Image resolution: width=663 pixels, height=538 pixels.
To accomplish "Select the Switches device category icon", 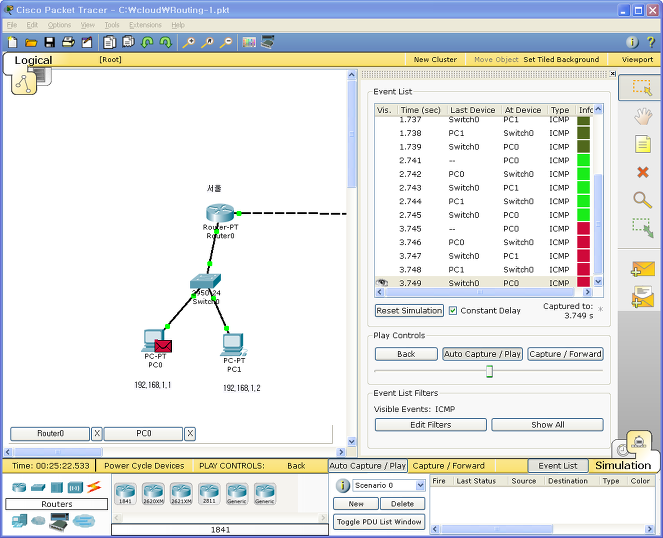I will (x=38, y=488).
